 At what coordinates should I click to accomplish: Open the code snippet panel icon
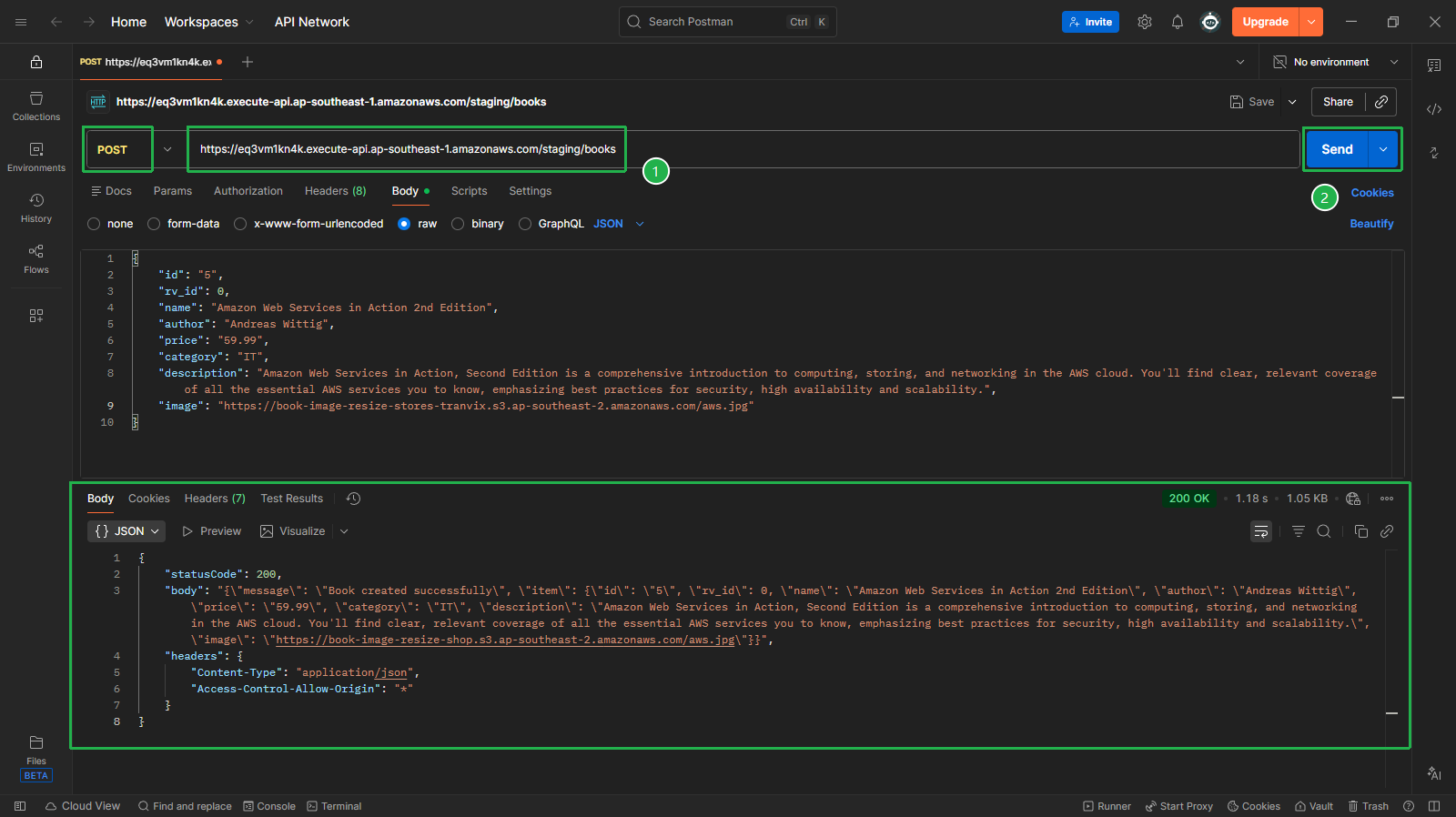[x=1434, y=109]
